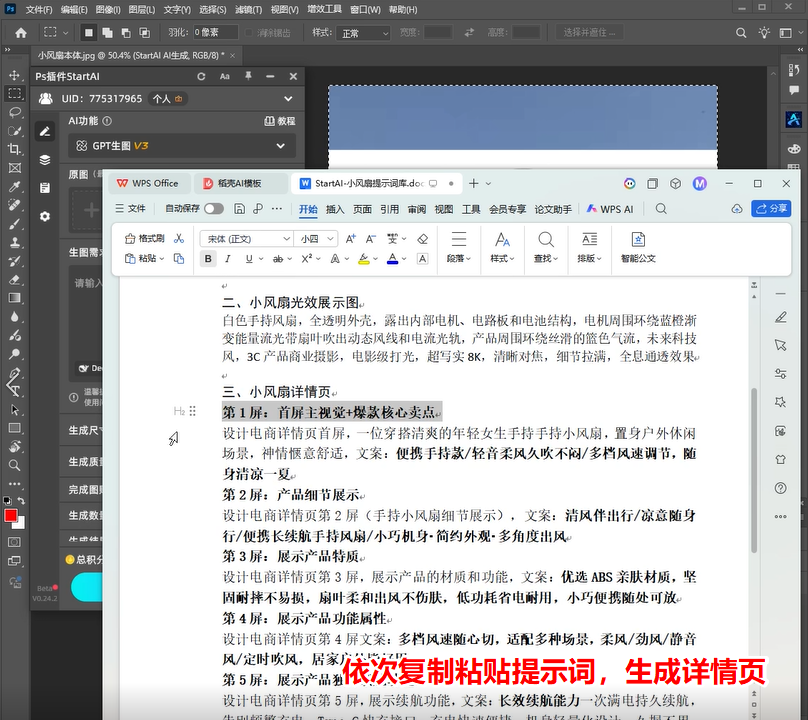Click the clear formatting eraser icon
This screenshot has width=808, height=720.
423,239
